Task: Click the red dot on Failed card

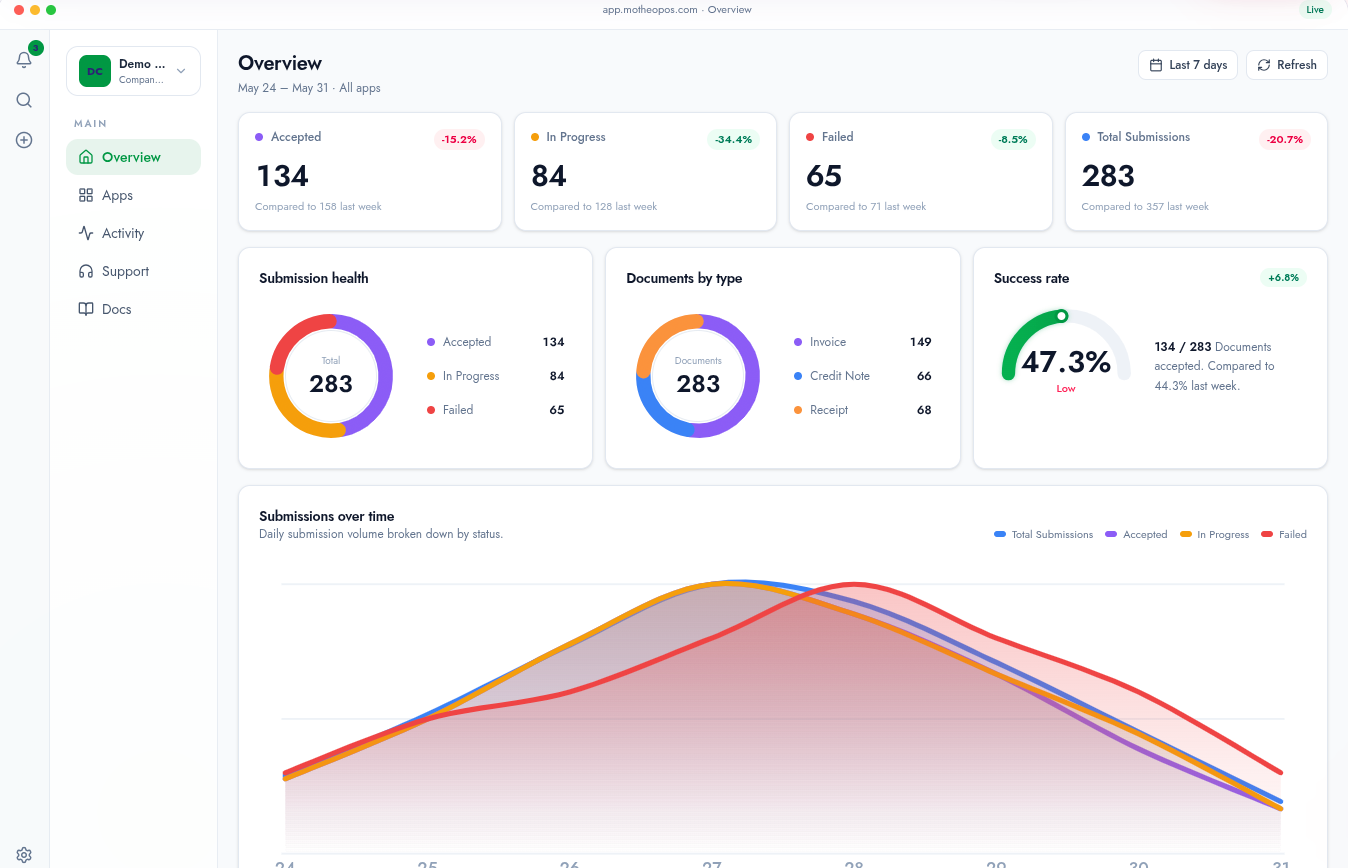Action: [x=810, y=137]
